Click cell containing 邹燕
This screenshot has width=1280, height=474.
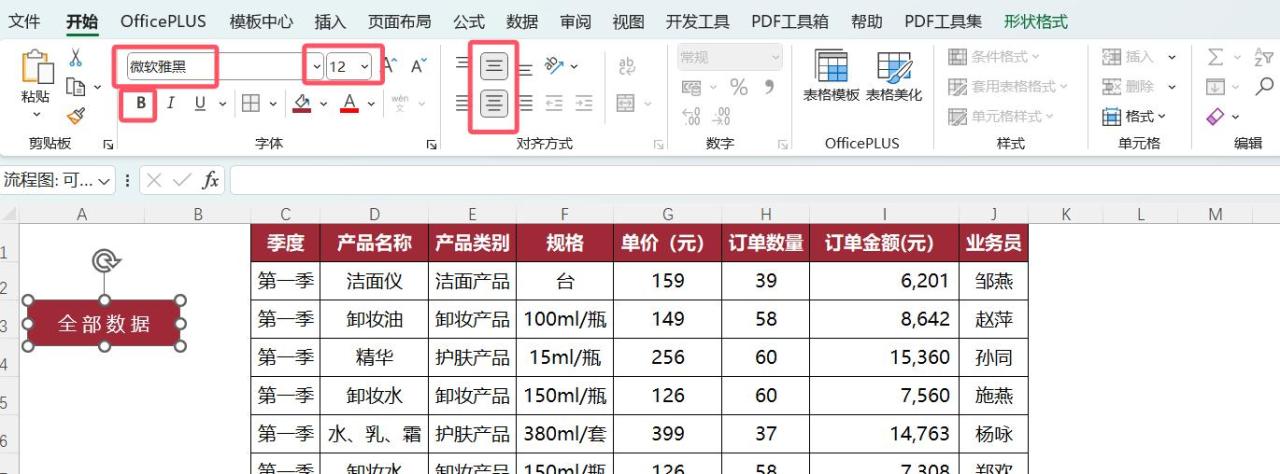tap(994, 281)
